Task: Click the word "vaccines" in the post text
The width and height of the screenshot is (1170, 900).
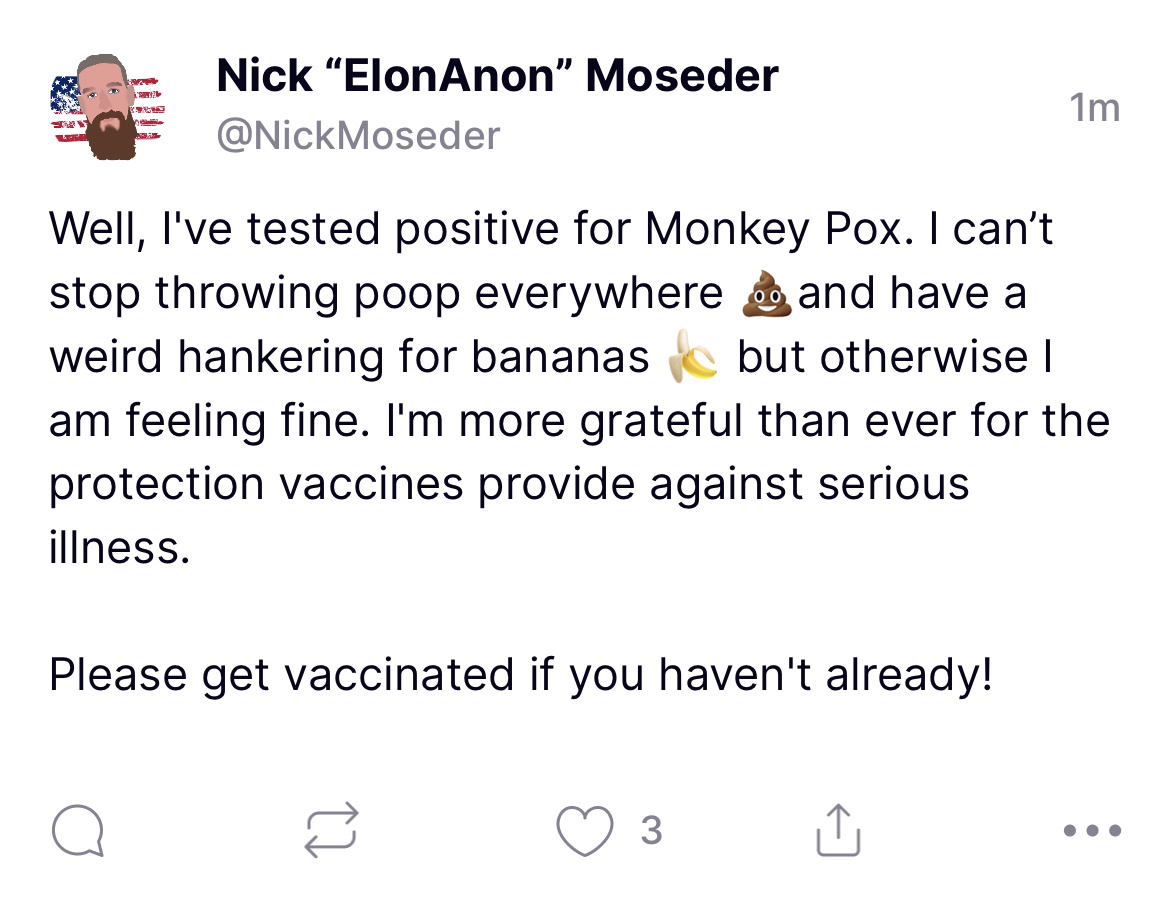Action: (x=370, y=484)
